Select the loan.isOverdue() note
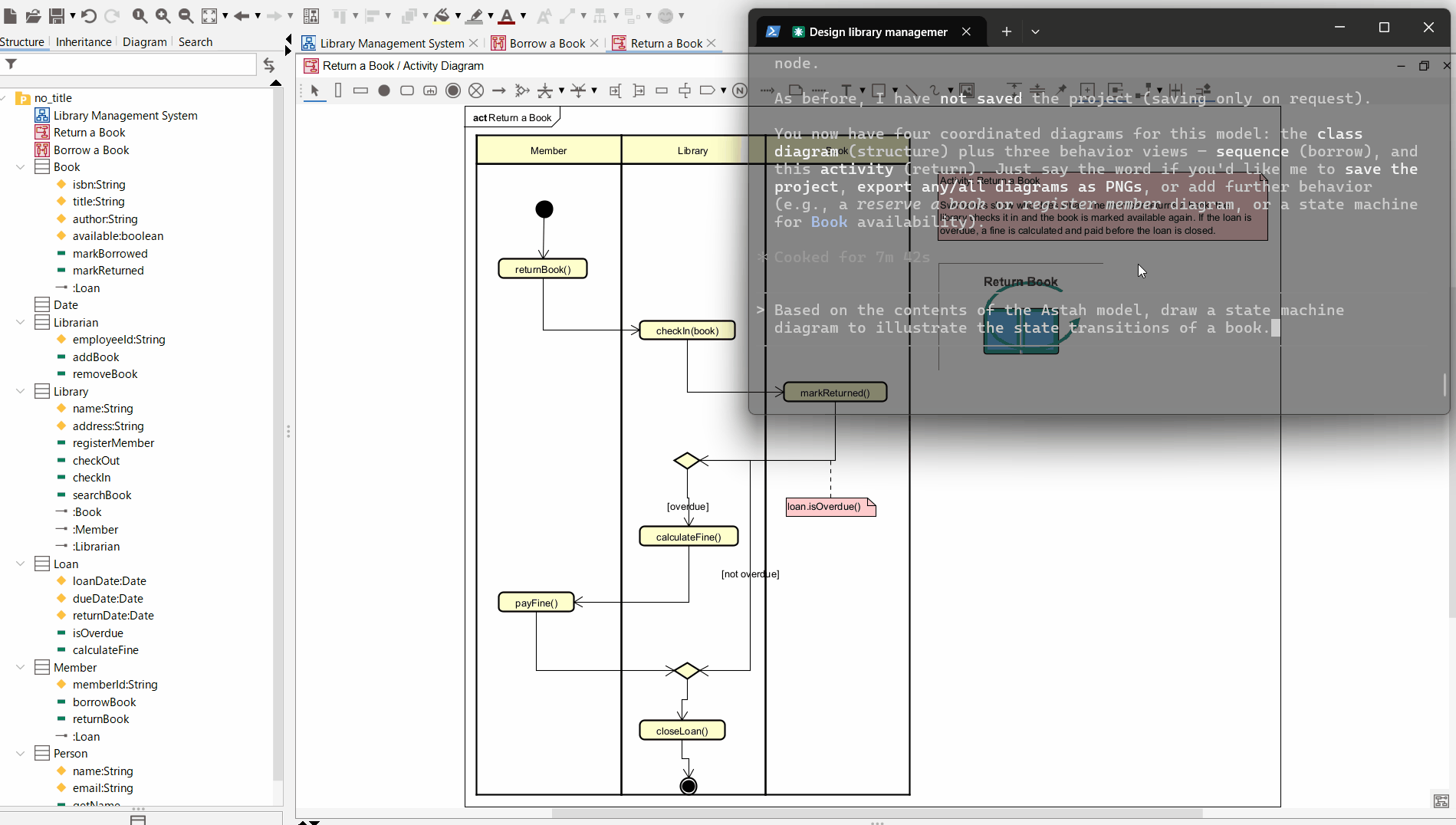Viewport: 1456px width, 825px height. [x=830, y=507]
